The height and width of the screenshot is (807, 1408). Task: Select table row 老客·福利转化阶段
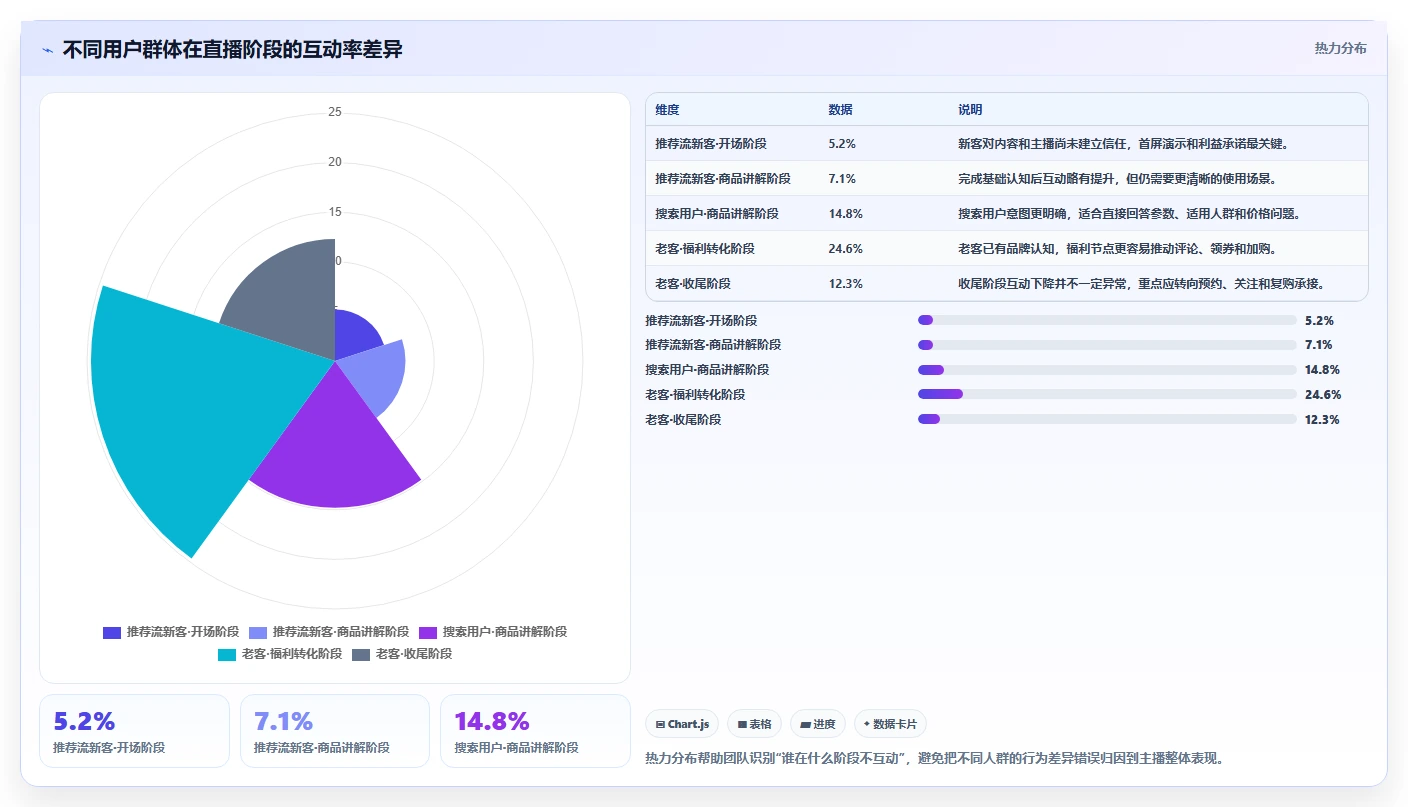pos(1007,249)
